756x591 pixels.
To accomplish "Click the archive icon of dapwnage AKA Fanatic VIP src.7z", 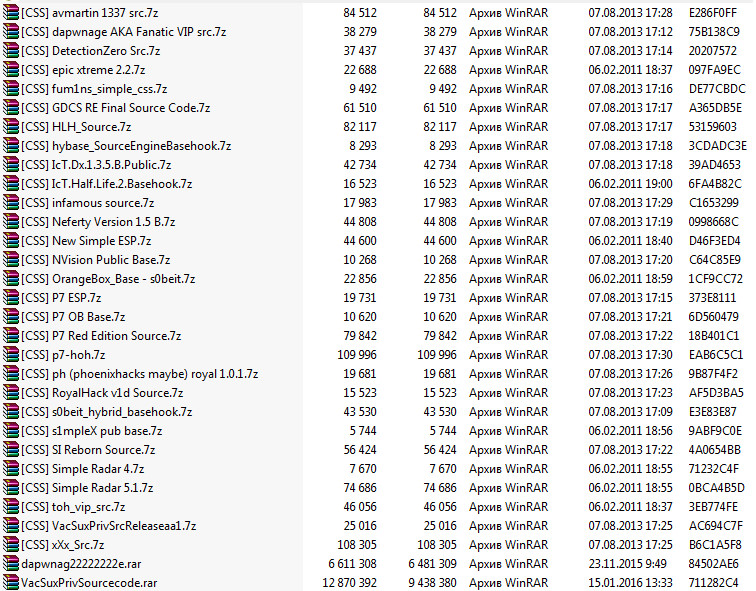I will [x=11, y=32].
